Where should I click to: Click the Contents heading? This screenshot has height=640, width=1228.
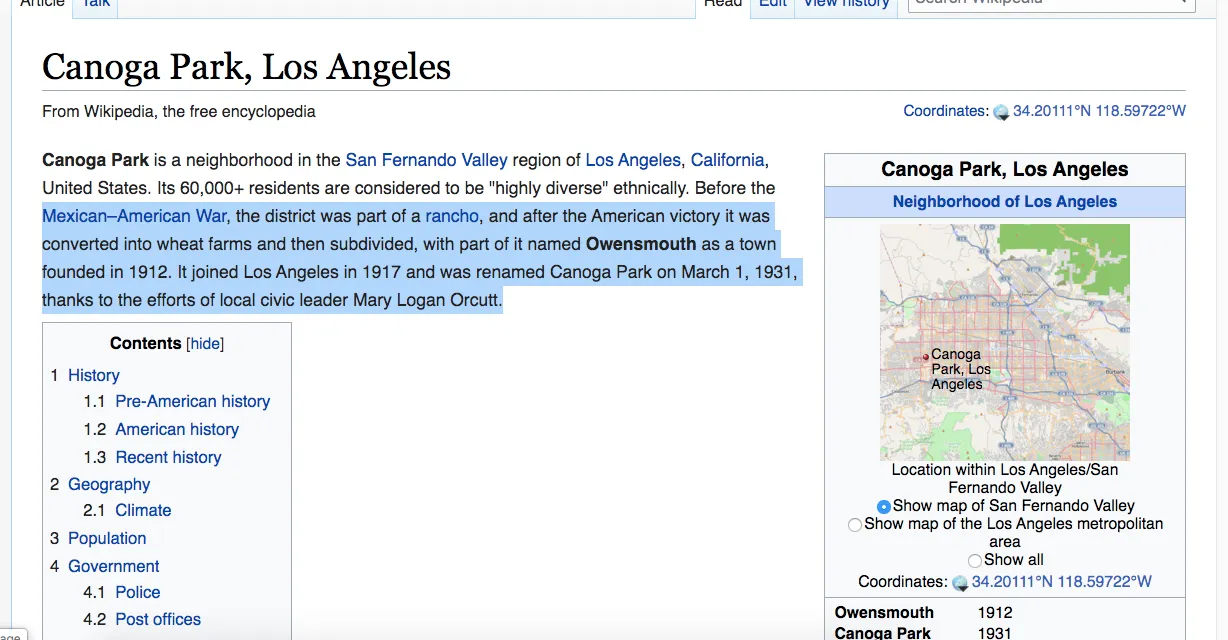(x=146, y=343)
